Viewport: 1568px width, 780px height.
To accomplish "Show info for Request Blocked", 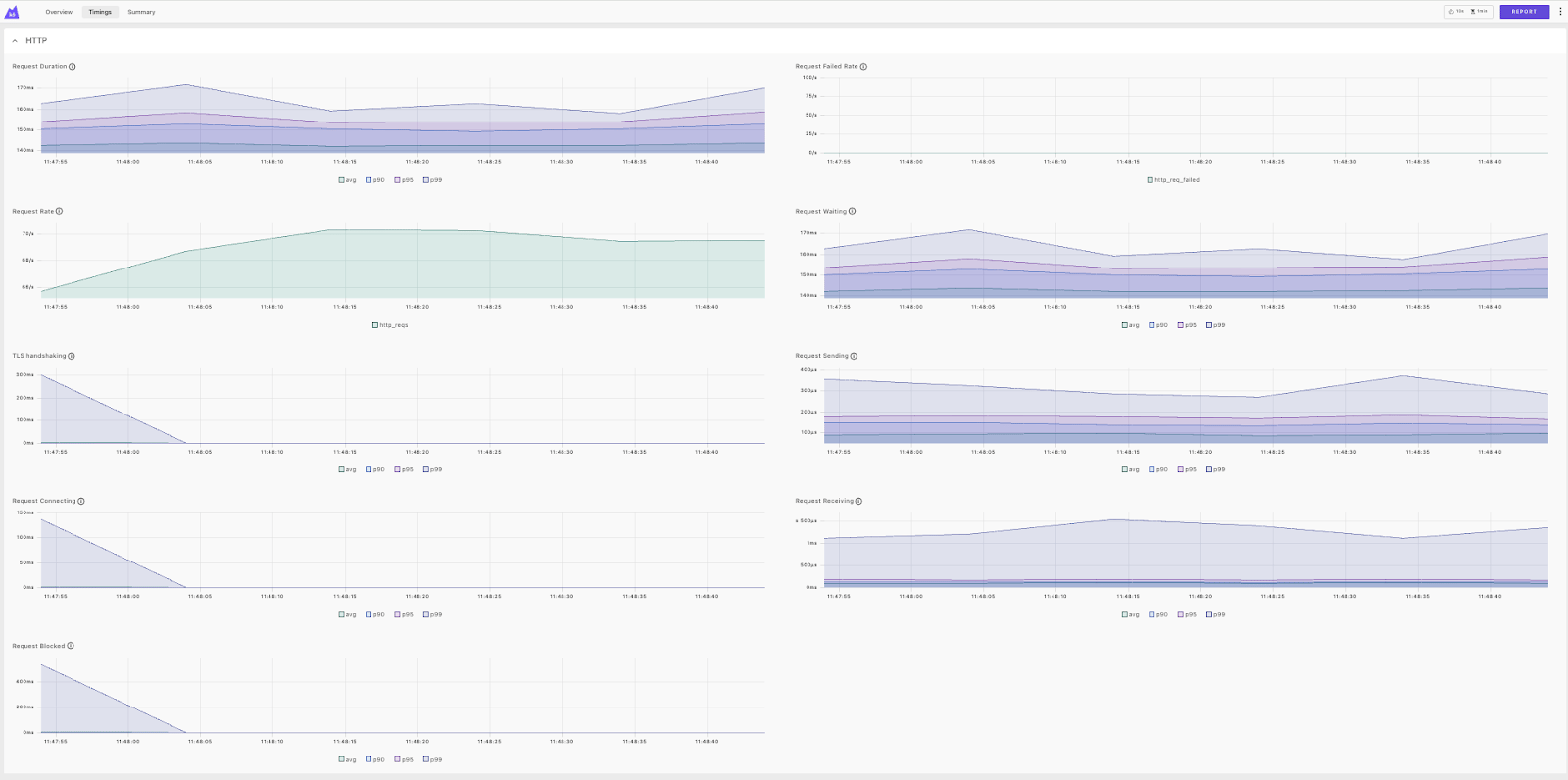I will [x=71, y=647].
